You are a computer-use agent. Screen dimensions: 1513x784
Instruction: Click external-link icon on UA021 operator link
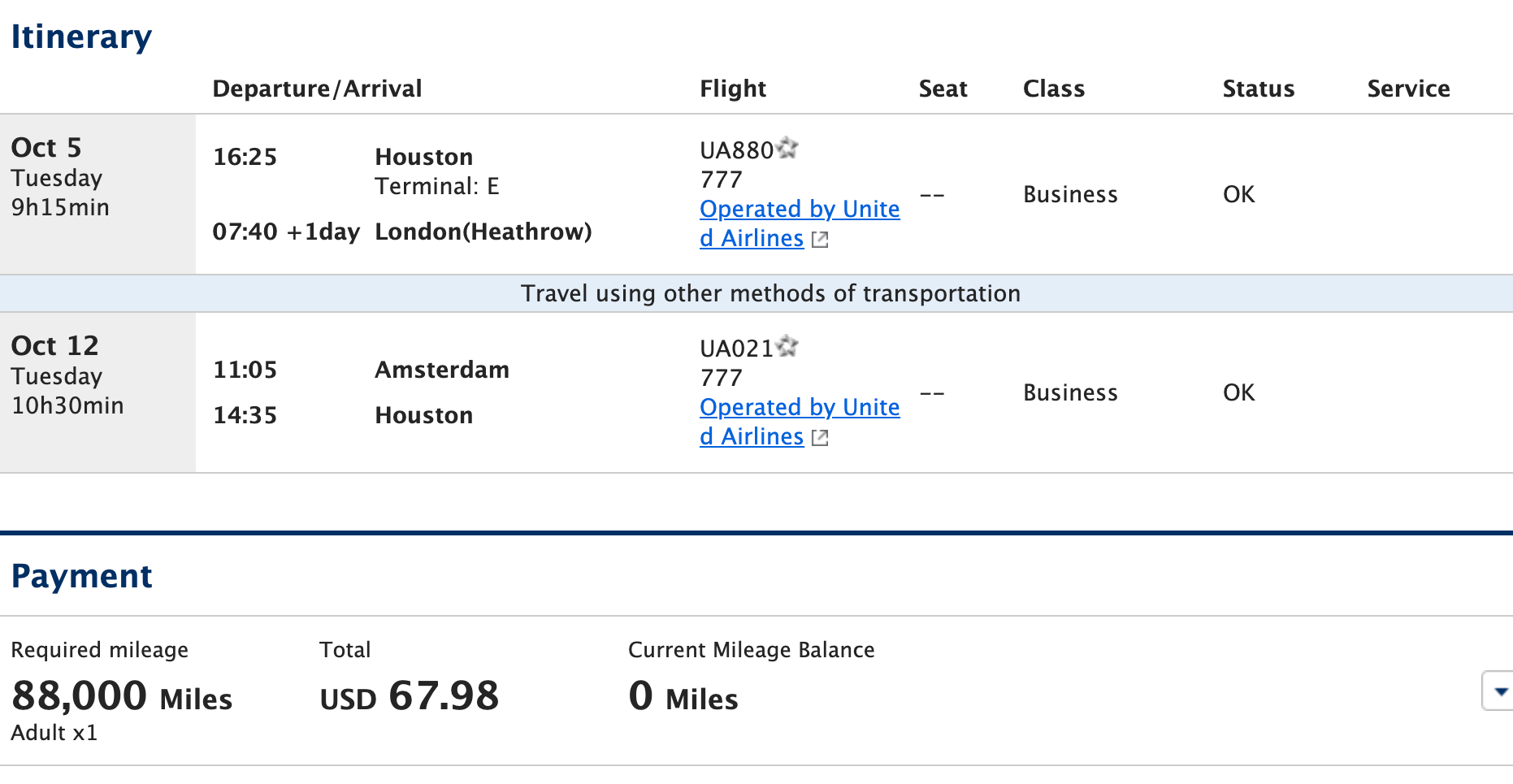click(x=820, y=438)
